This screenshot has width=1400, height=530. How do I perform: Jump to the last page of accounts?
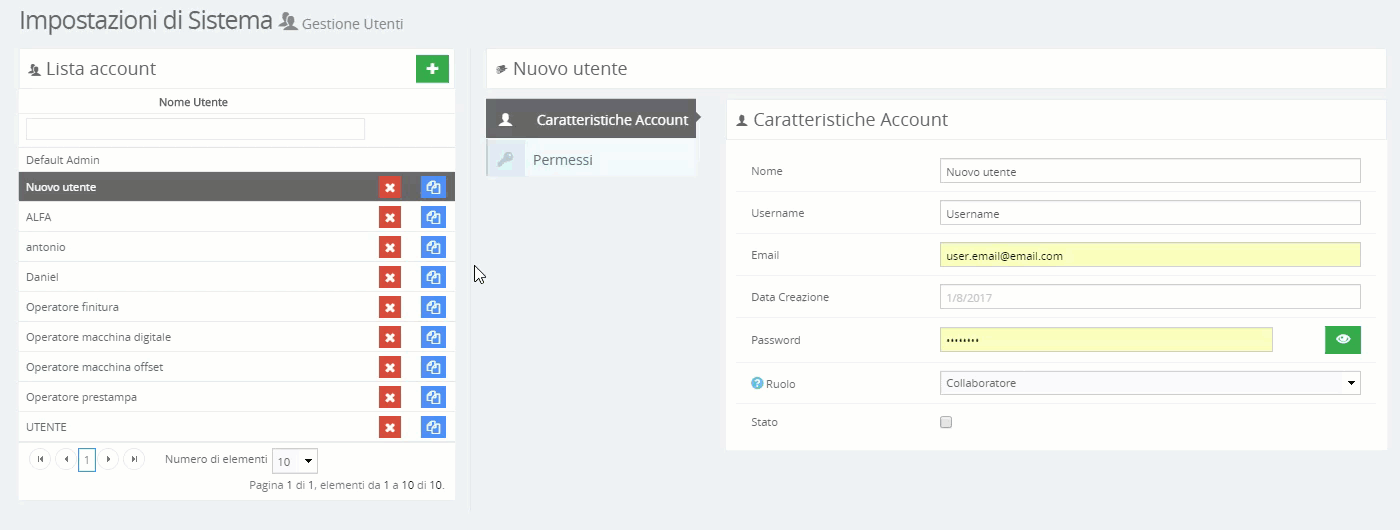134,460
